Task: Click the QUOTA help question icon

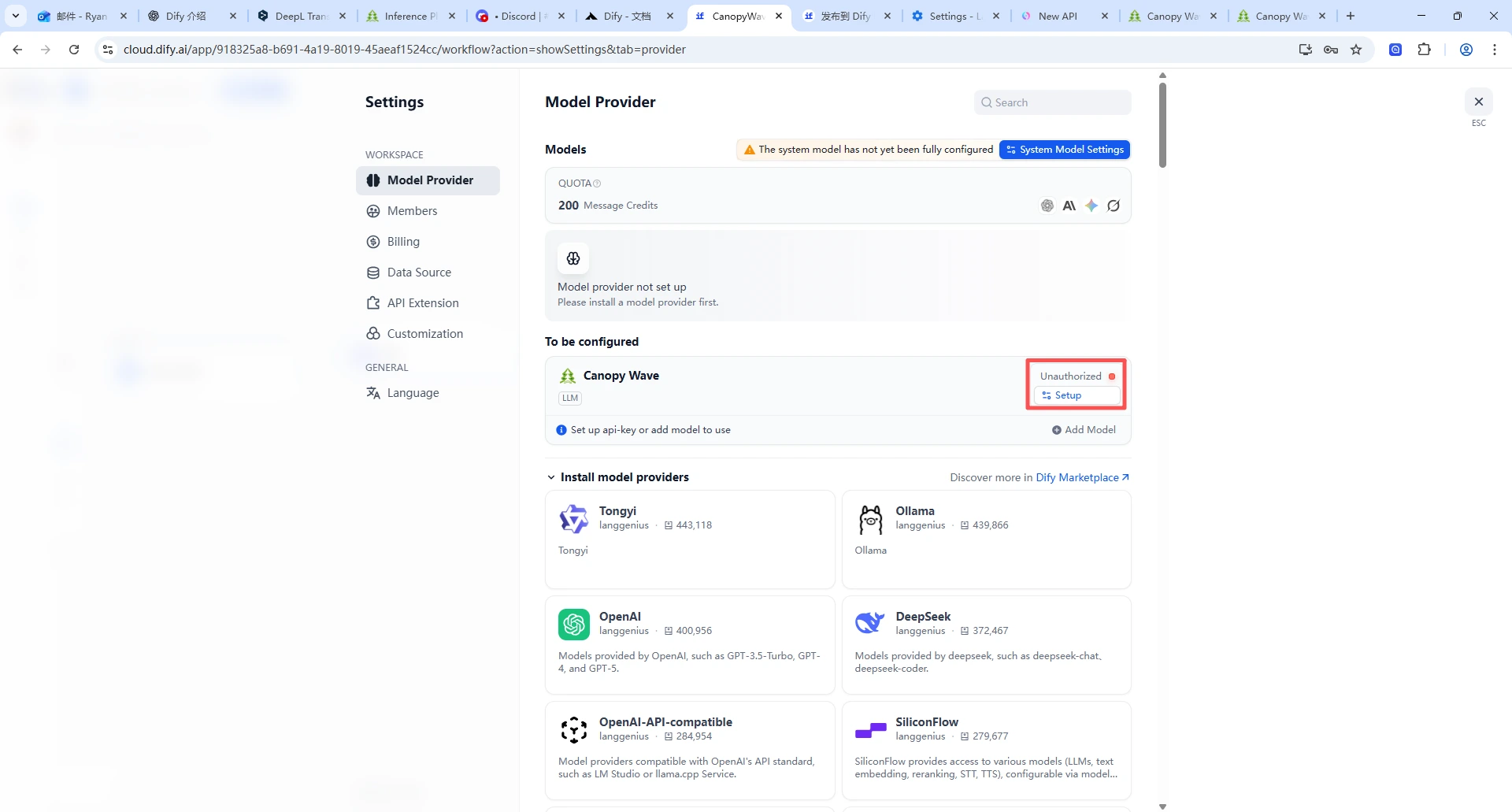Action: point(597,184)
